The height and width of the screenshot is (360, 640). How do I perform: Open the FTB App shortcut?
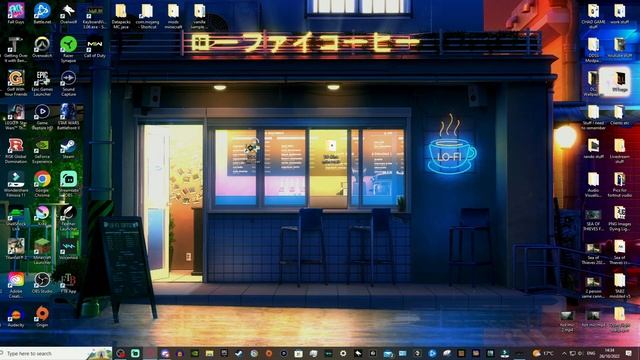point(68,283)
